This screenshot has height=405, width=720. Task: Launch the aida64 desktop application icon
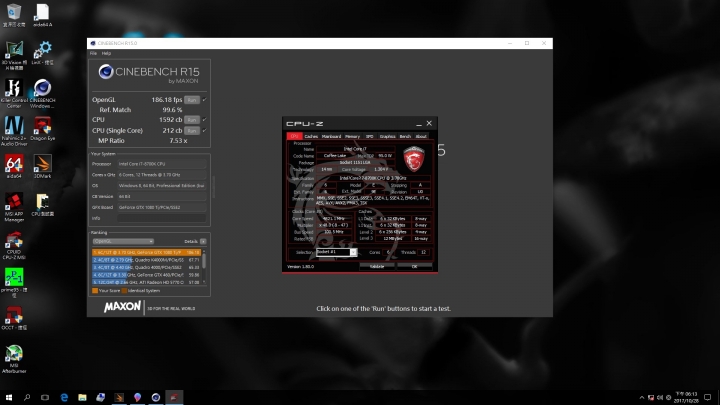pos(14,166)
